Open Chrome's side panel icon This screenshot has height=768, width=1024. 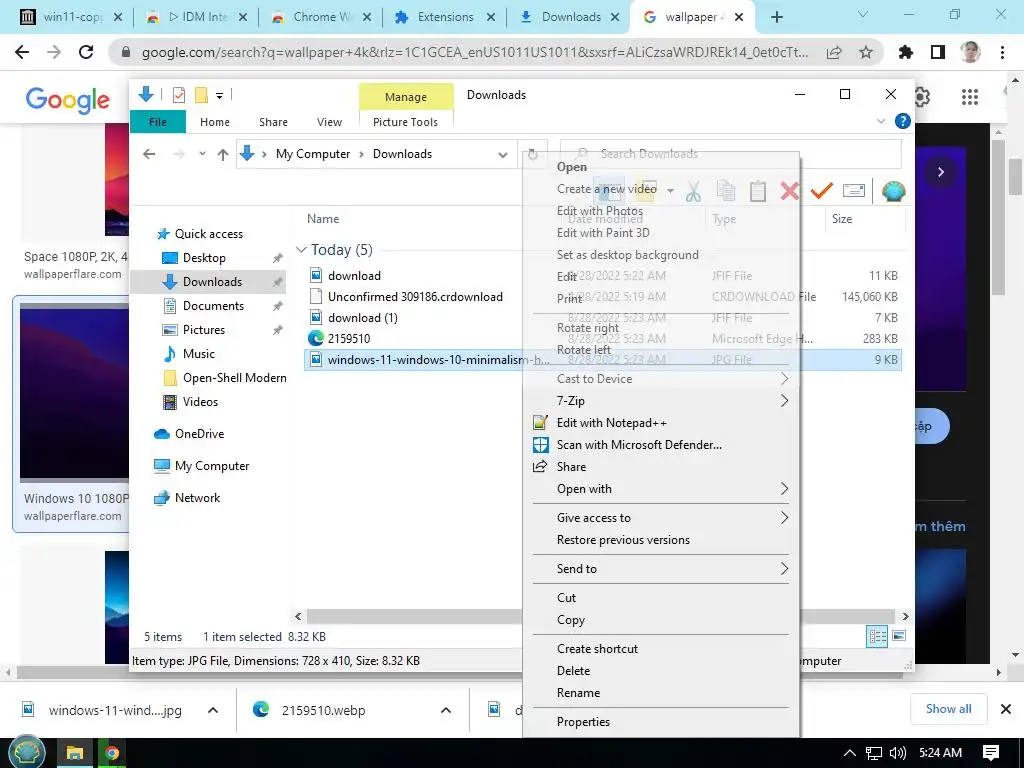coord(938,52)
